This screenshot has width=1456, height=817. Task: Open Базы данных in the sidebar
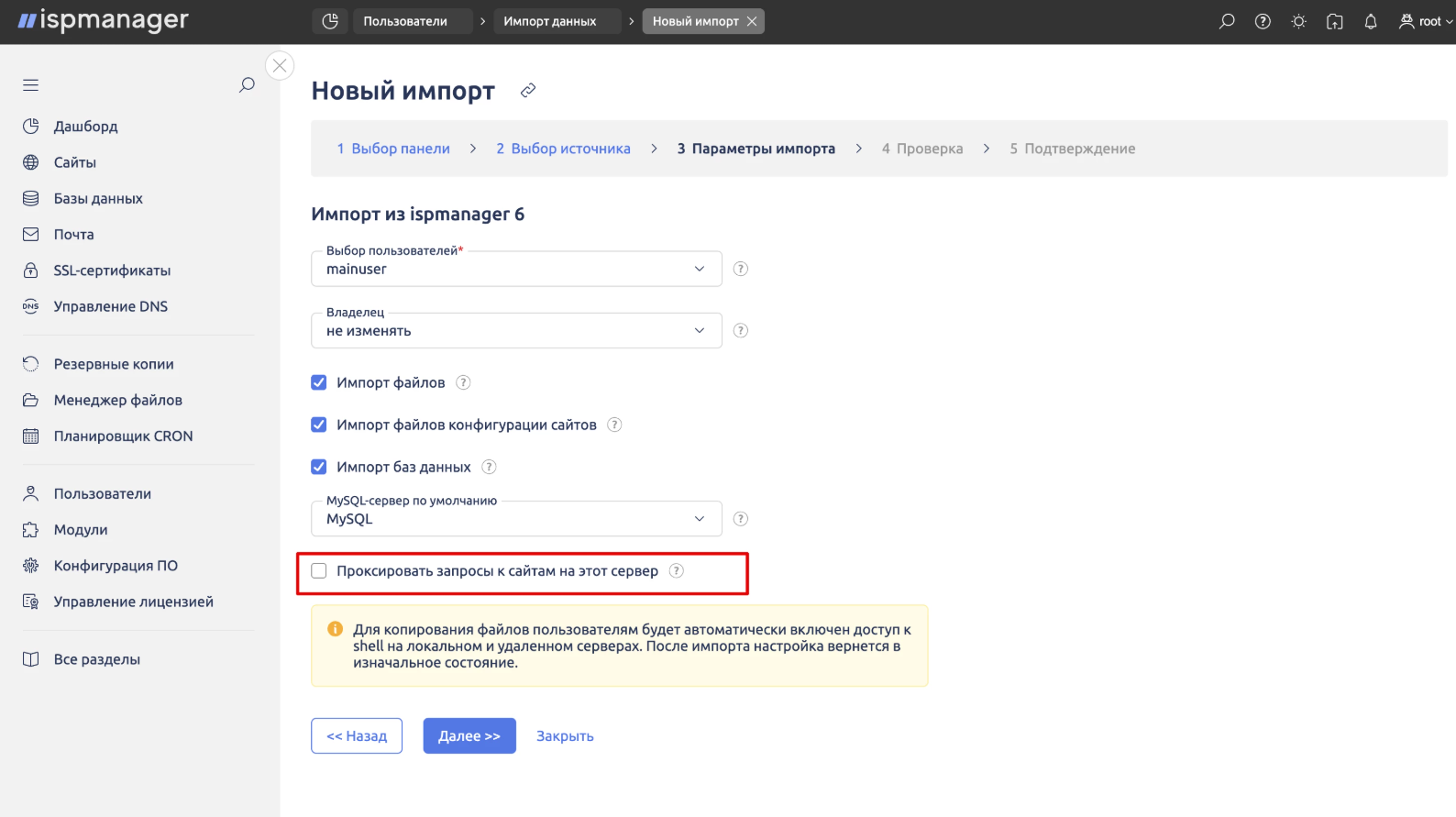pos(98,199)
